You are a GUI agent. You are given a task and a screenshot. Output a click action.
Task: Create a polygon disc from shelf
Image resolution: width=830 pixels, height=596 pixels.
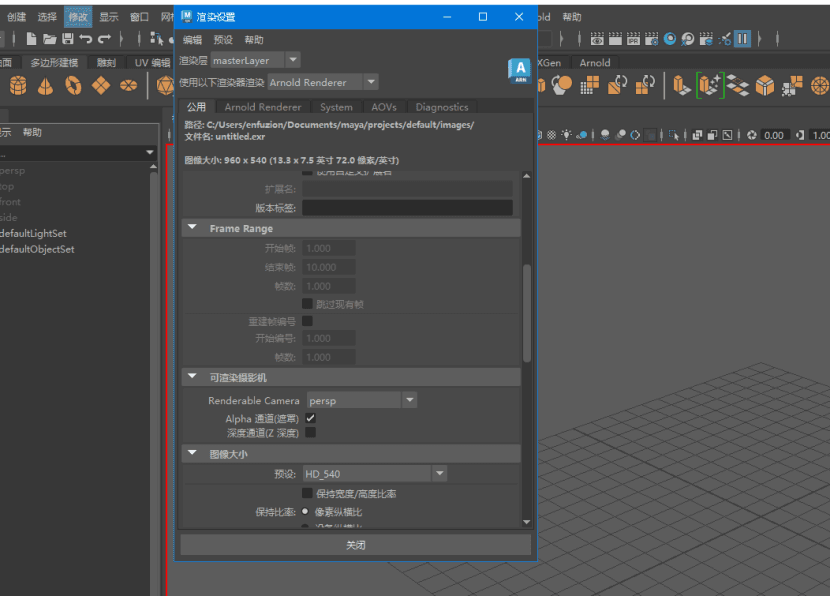click(128, 85)
